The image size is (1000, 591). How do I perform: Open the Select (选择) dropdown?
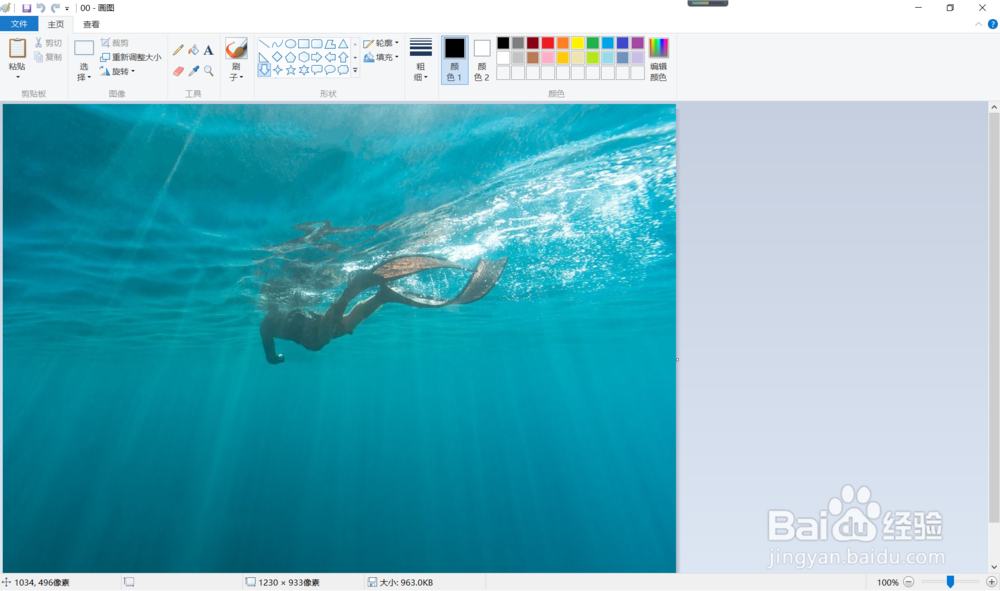click(x=84, y=72)
